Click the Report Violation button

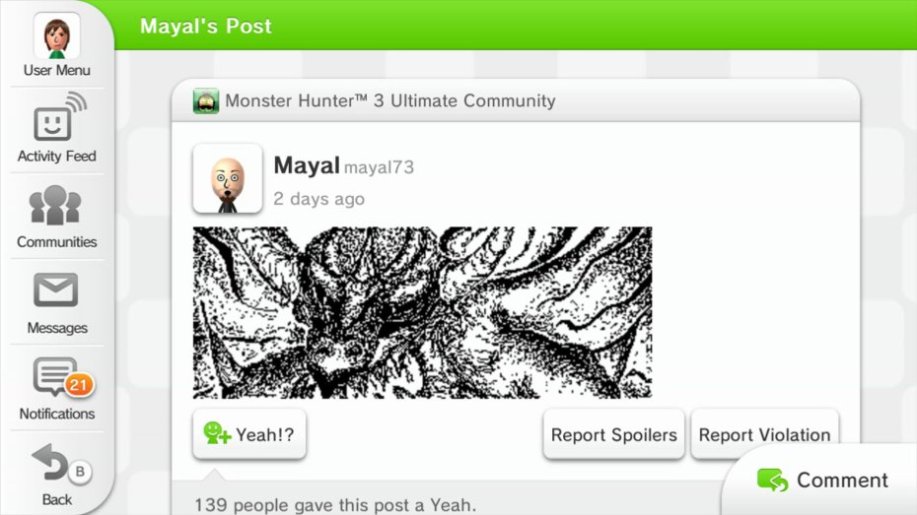(x=764, y=434)
